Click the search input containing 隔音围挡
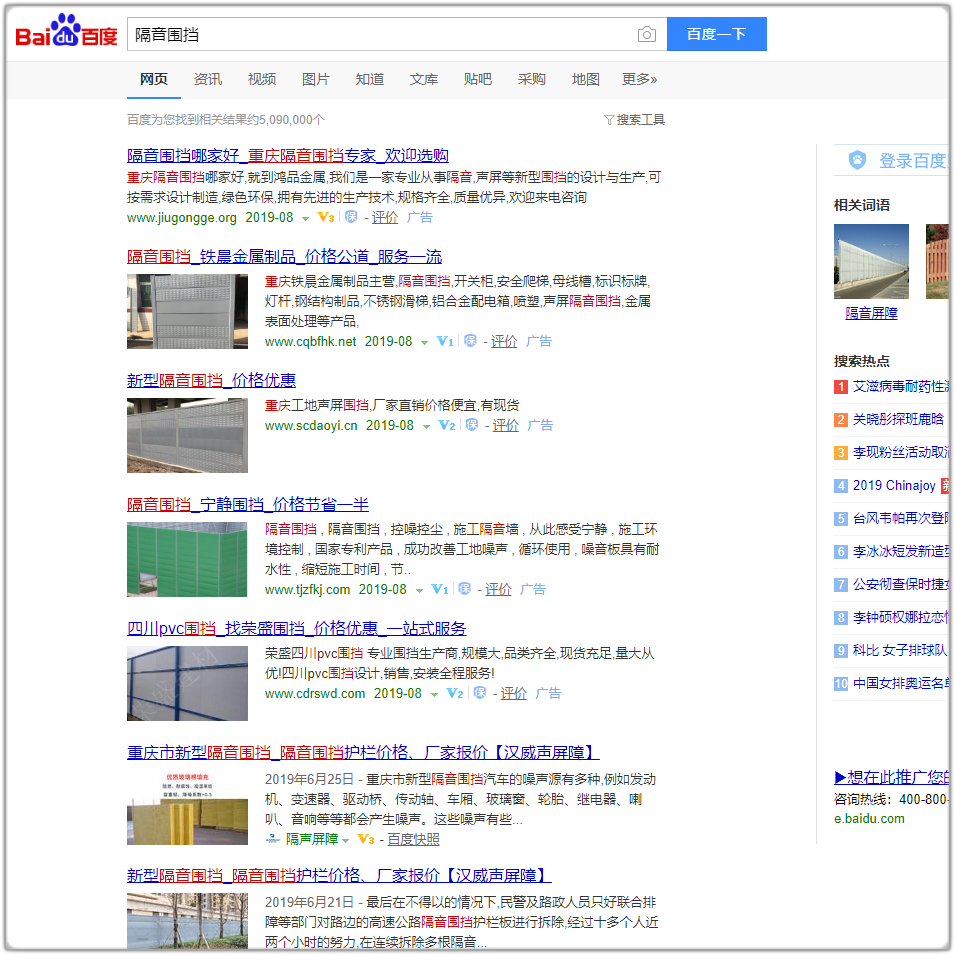 click(x=380, y=35)
